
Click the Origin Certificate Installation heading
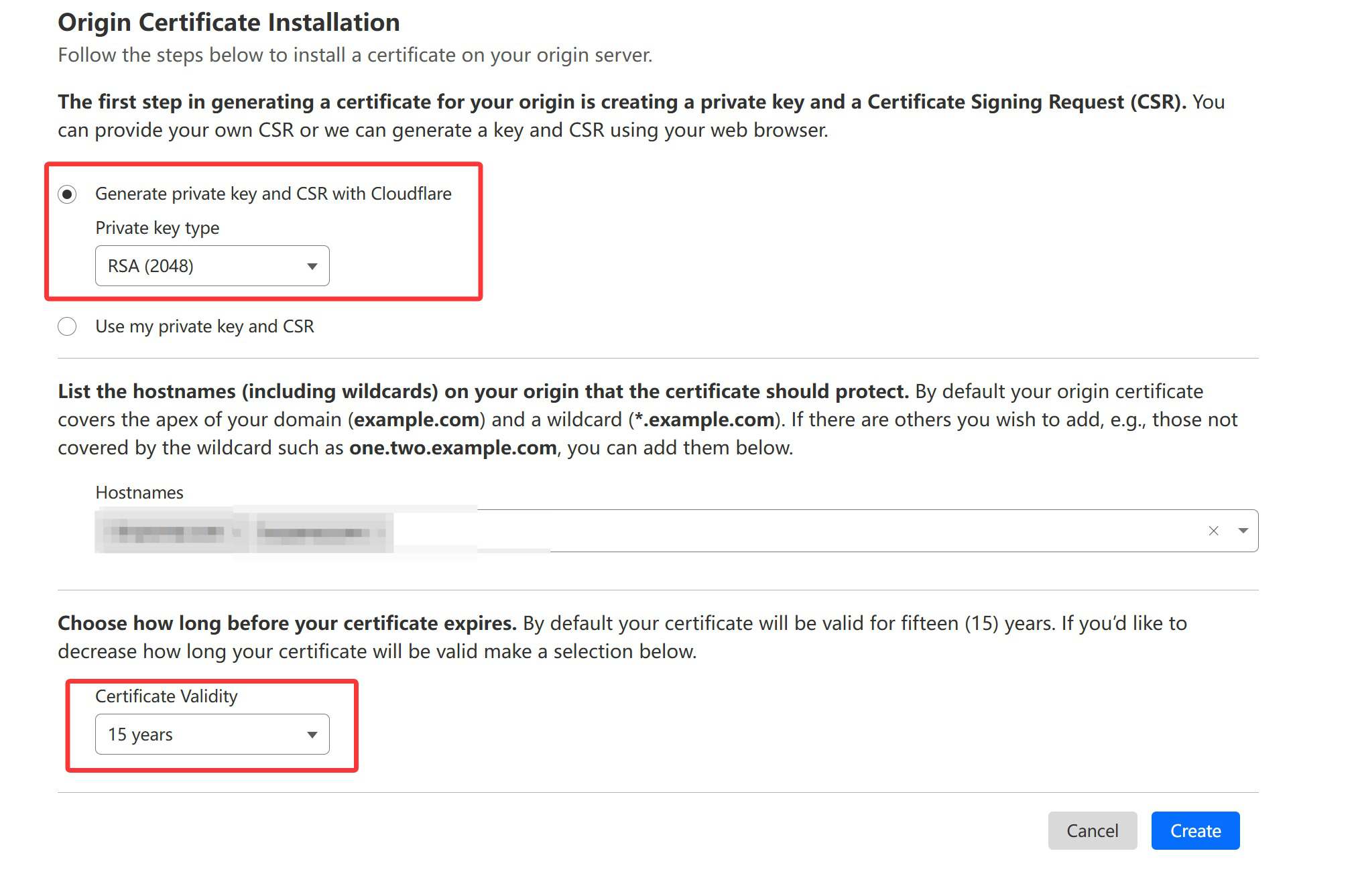[x=229, y=22]
